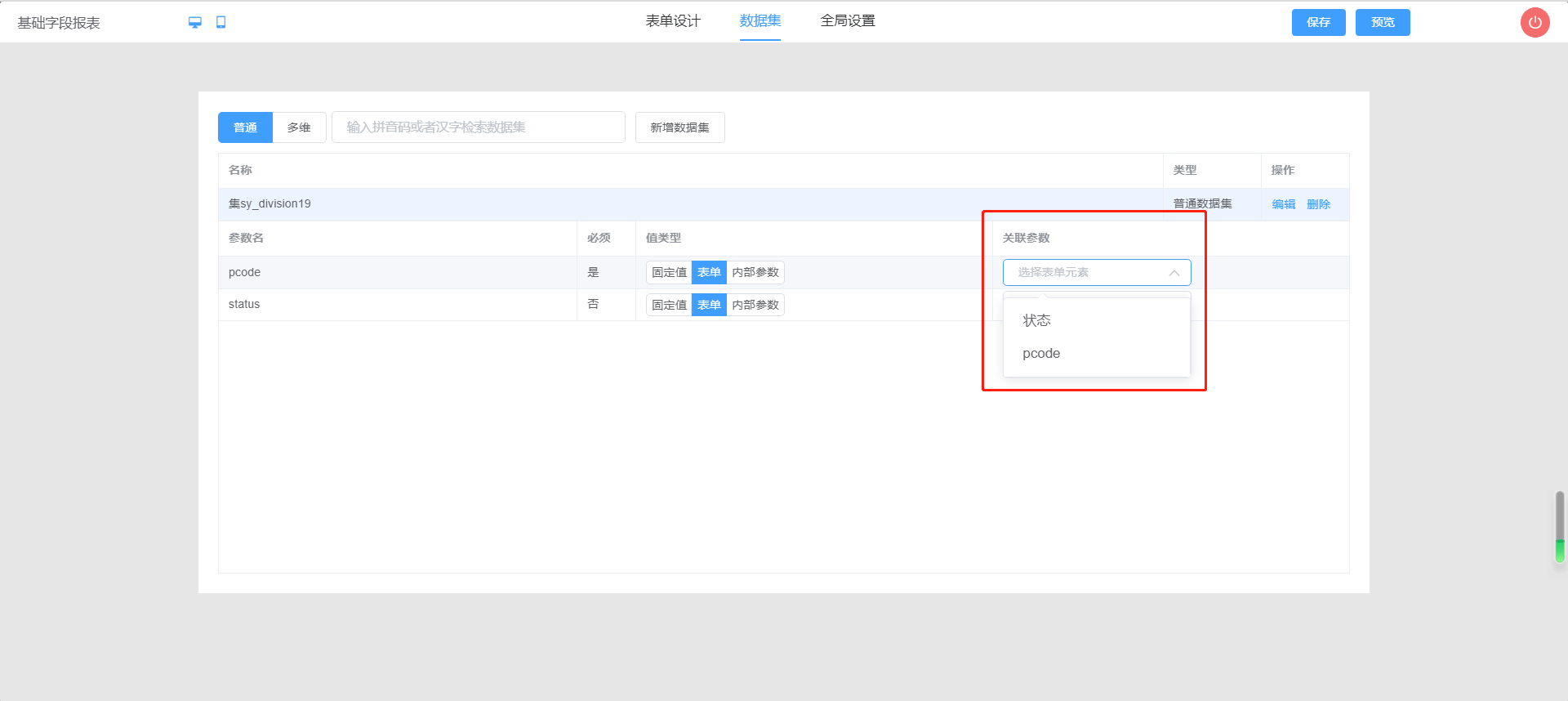
Task: Select 内部参数 for the pcode parameter
Action: (755, 273)
